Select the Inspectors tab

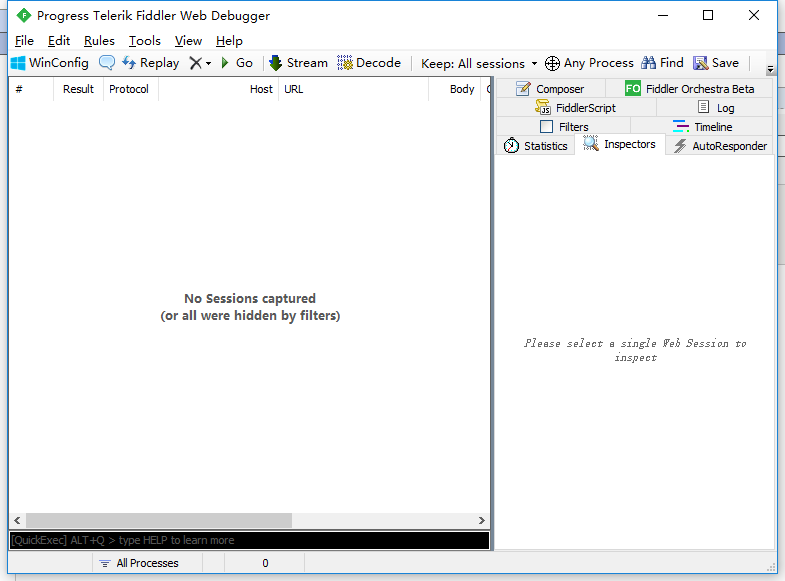(x=620, y=144)
